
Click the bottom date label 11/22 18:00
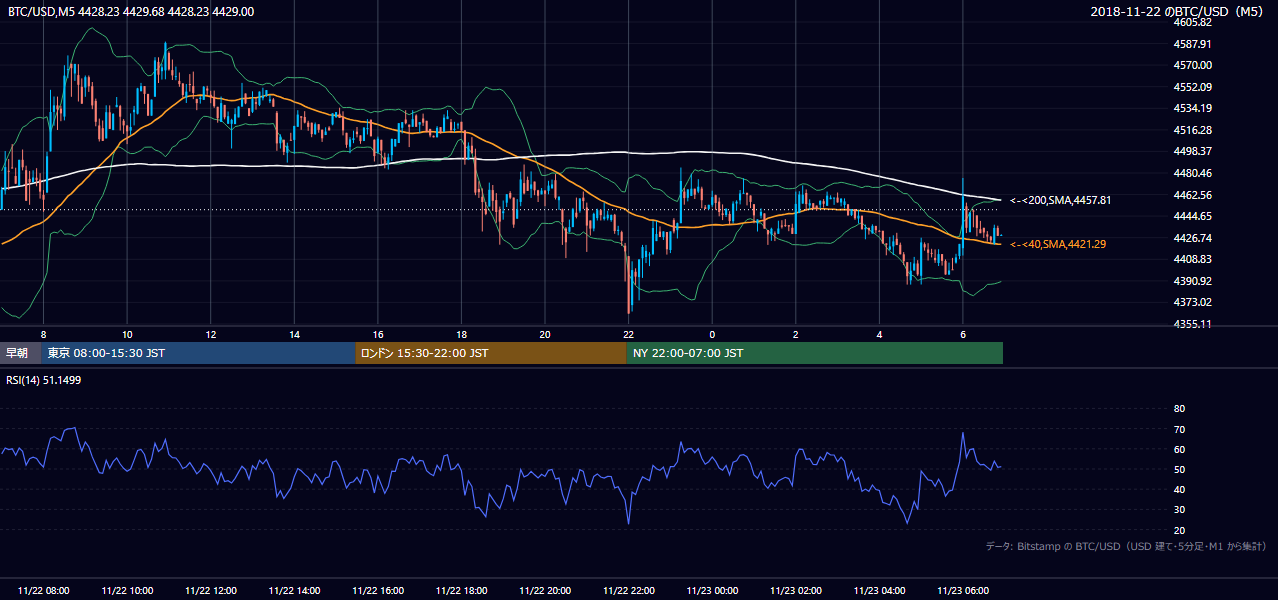(461, 591)
